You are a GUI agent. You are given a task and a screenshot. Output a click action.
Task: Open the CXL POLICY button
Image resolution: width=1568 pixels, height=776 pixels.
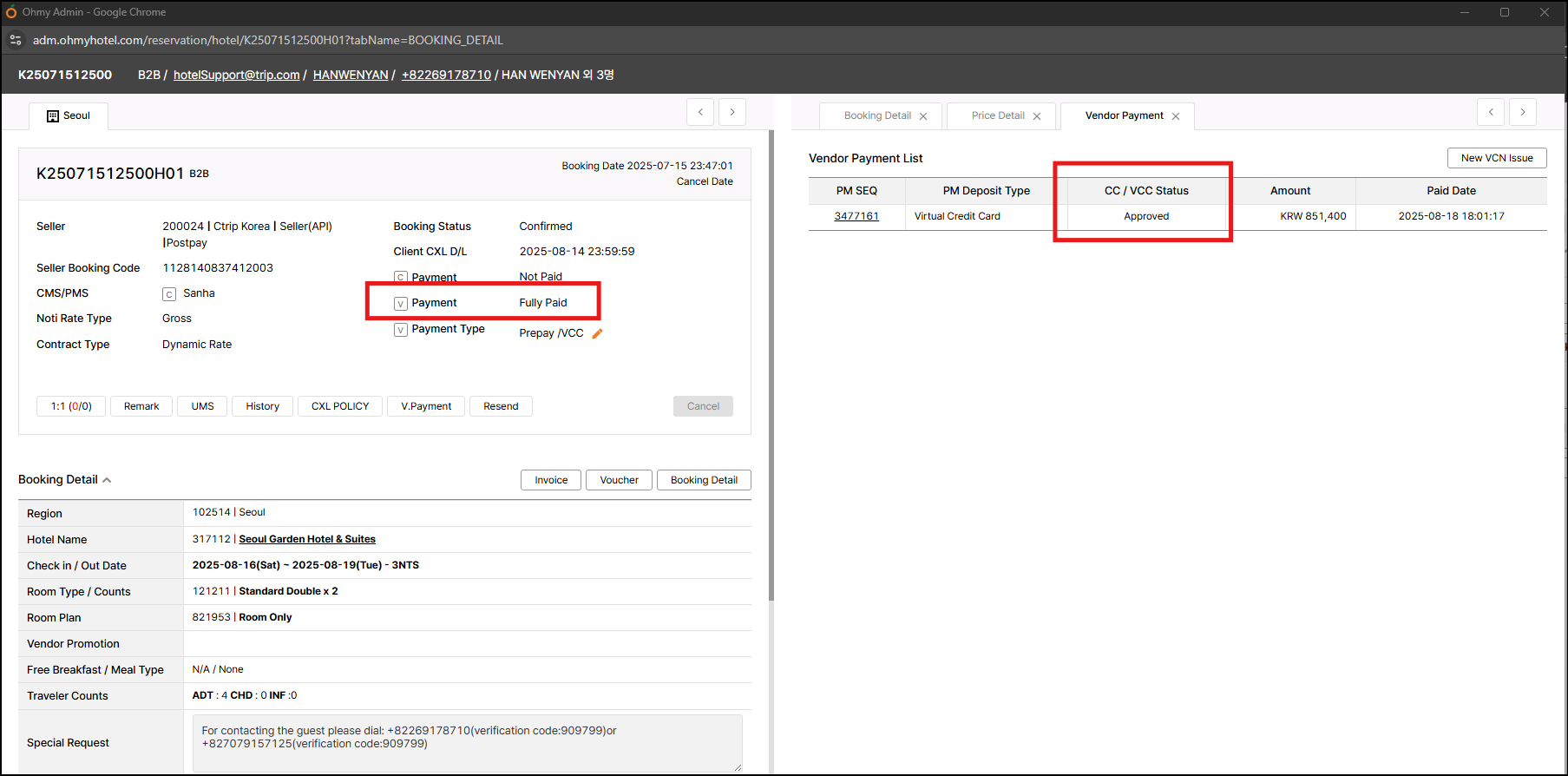(340, 406)
